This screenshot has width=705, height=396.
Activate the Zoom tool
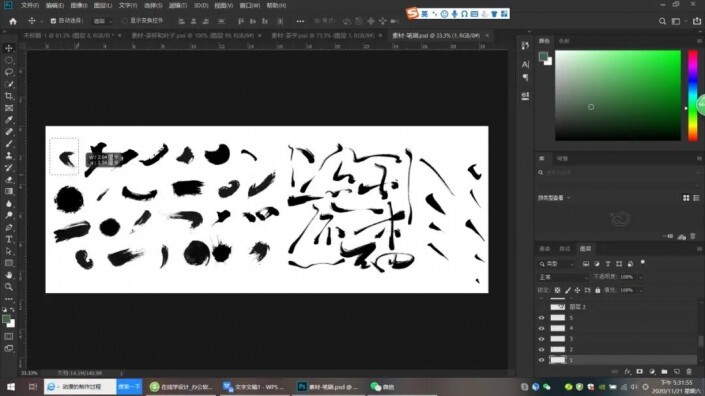(x=9, y=287)
